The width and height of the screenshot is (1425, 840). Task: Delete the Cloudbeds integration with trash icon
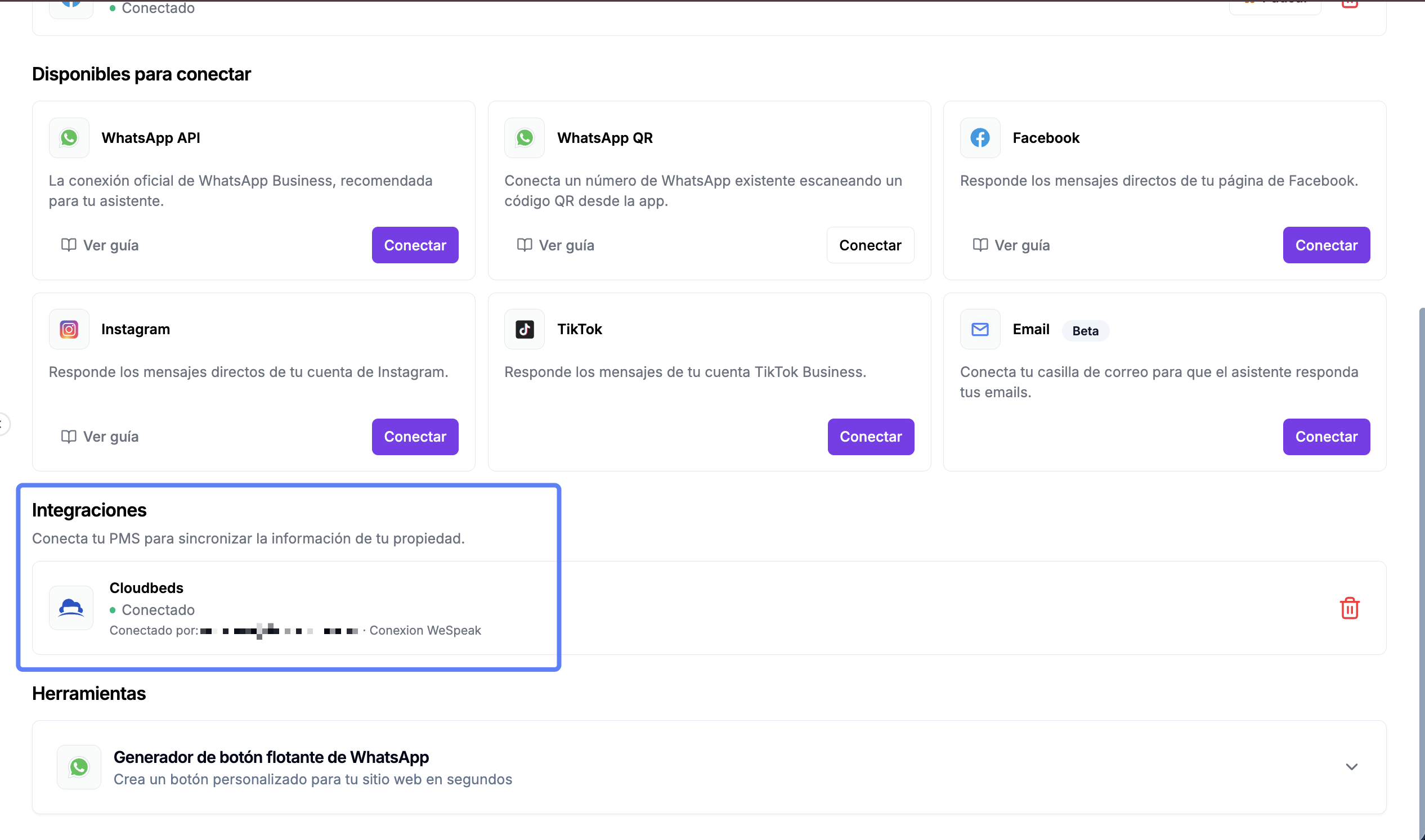pos(1350,608)
